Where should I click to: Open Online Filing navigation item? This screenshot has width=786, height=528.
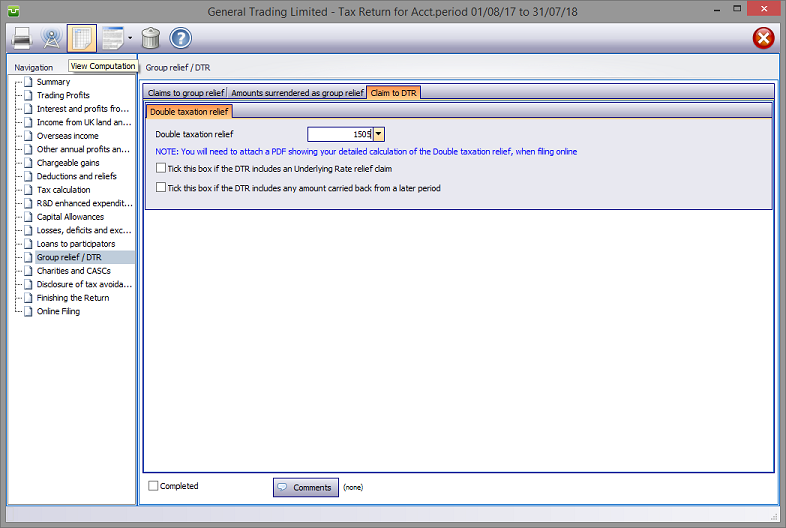pyautogui.click(x=58, y=311)
